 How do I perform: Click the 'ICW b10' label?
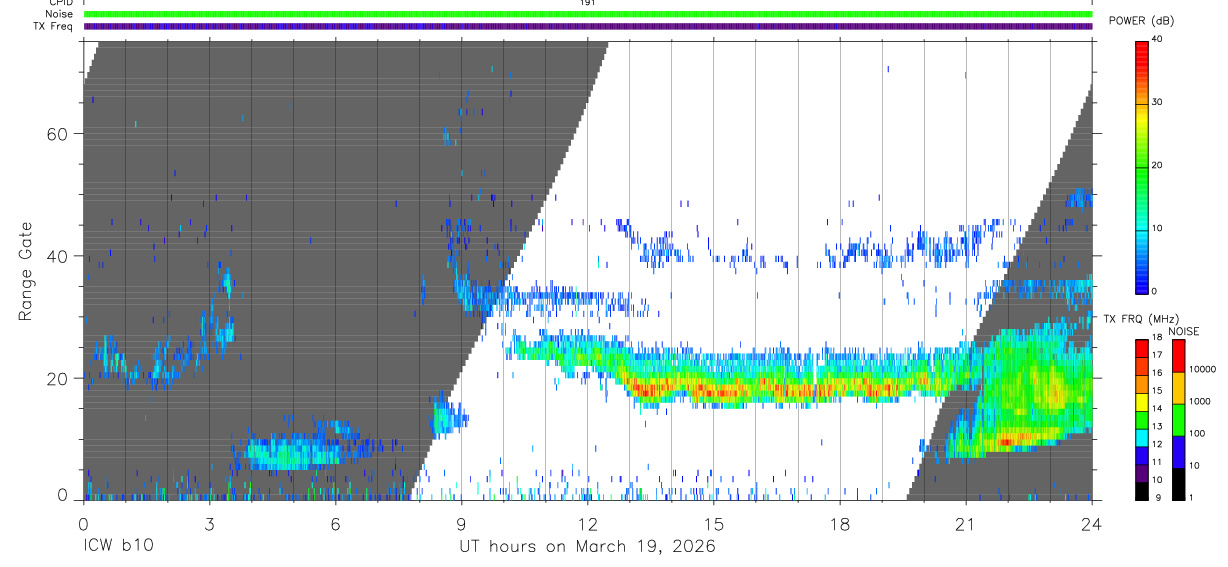[x=118, y=547]
